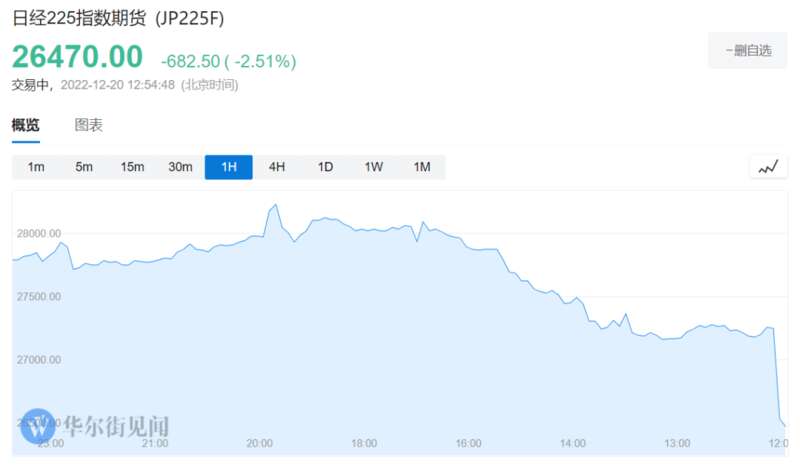Select the 1D timeframe
Image resolution: width=800 pixels, height=468 pixels.
point(325,167)
